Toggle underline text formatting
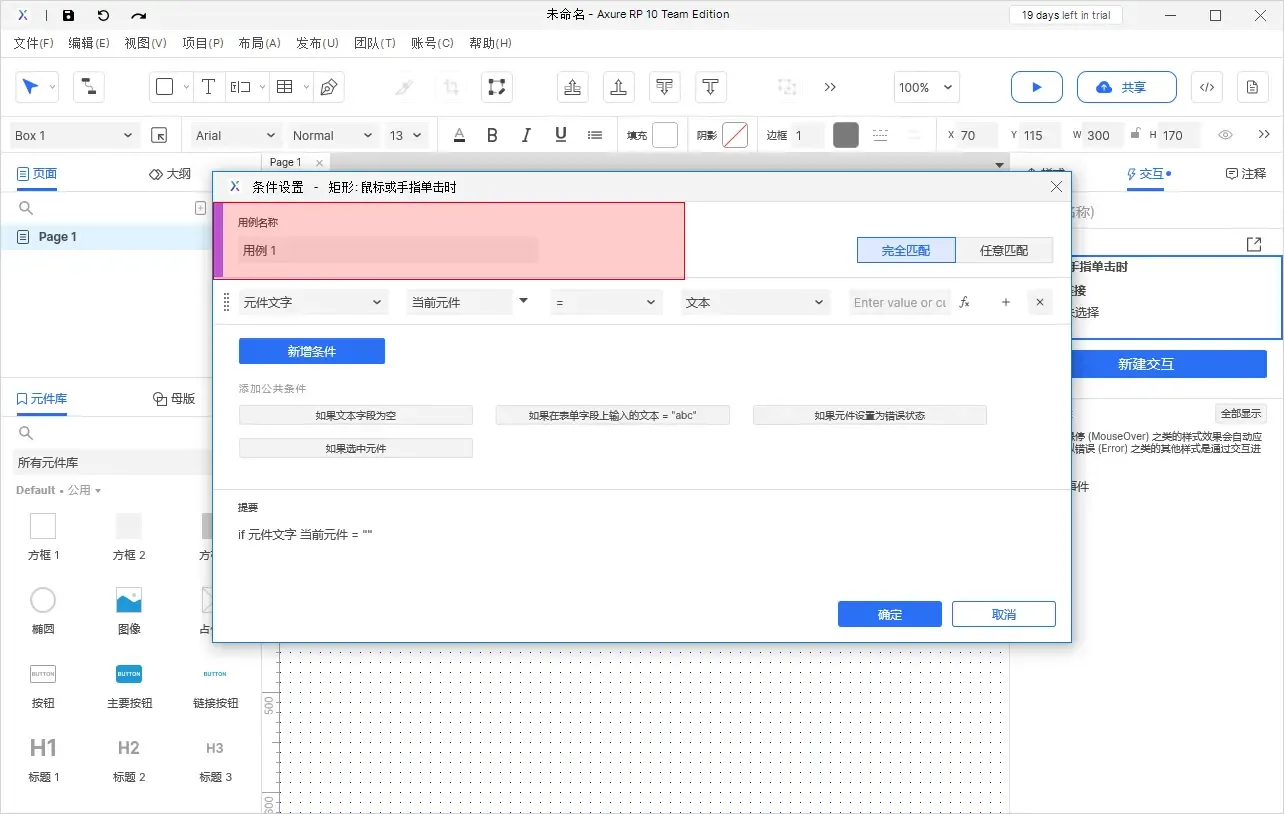 pyautogui.click(x=560, y=135)
